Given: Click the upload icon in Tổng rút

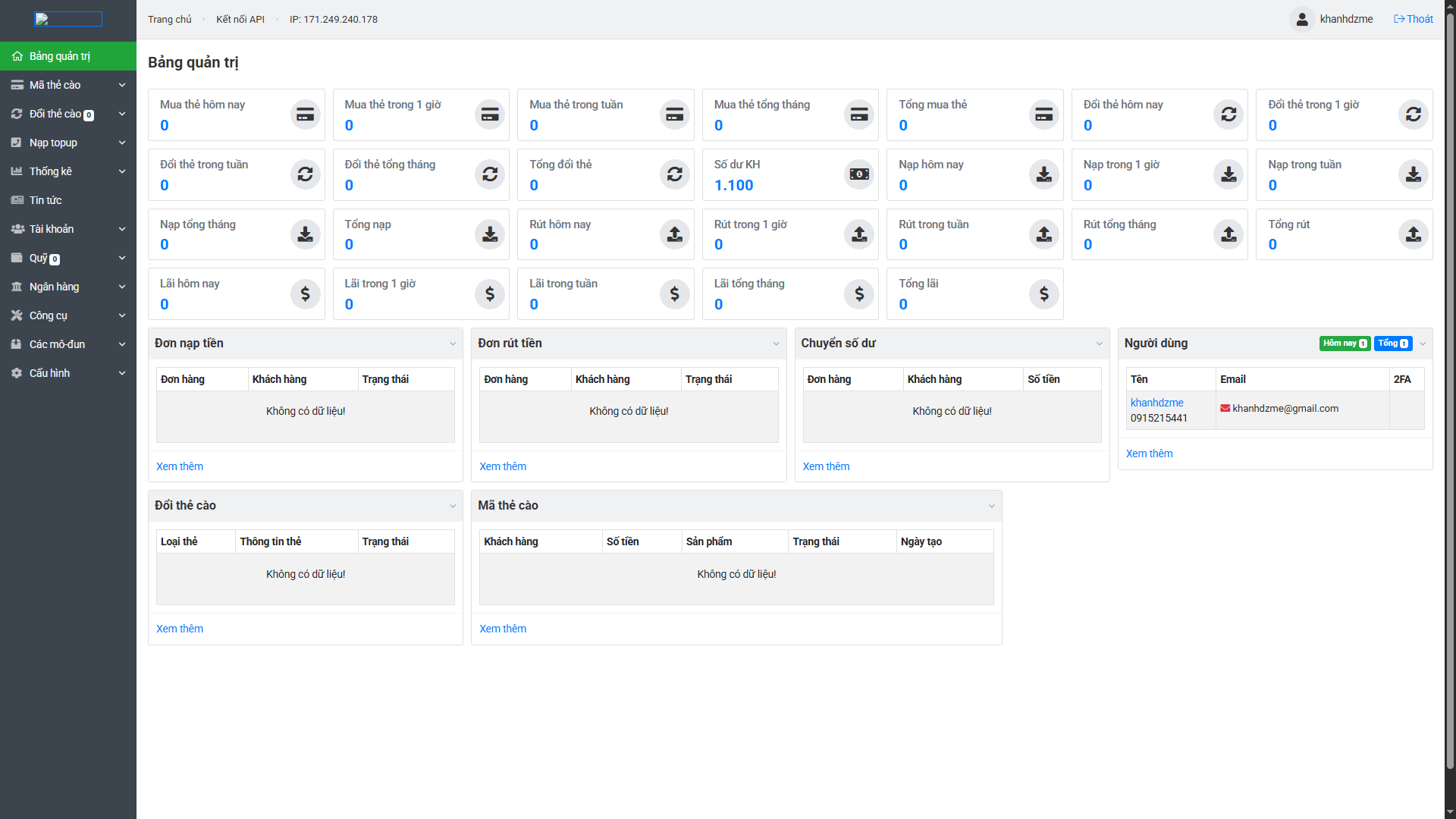Looking at the screenshot, I should click(1413, 234).
